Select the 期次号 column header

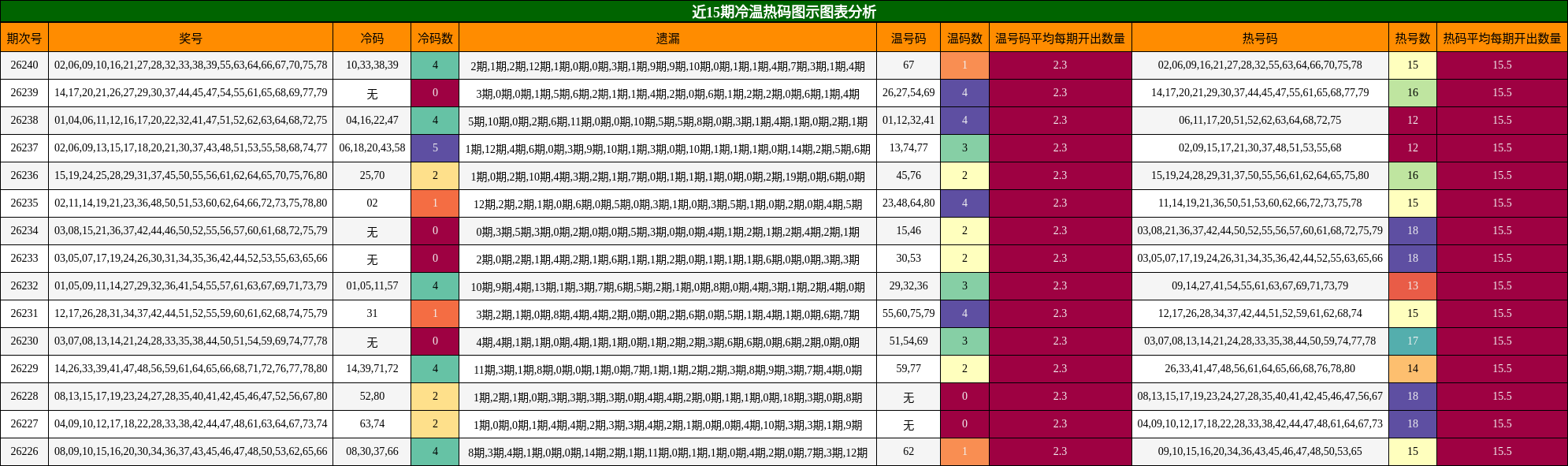tap(24, 38)
